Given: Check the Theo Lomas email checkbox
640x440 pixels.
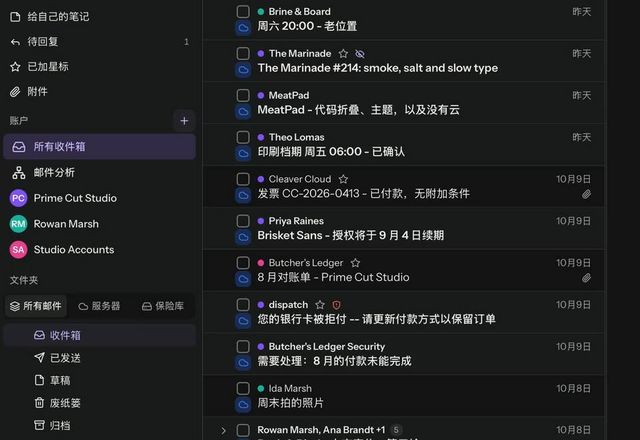Looking at the screenshot, I should (243, 137).
